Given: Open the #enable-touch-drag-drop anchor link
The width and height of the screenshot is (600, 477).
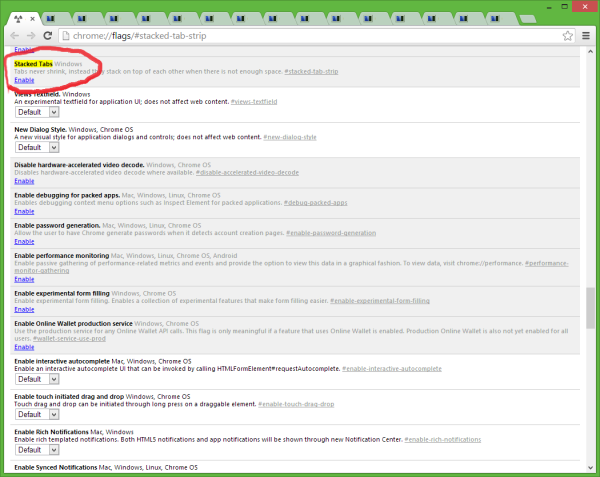Looking at the screenshot, I should [296, 404].
